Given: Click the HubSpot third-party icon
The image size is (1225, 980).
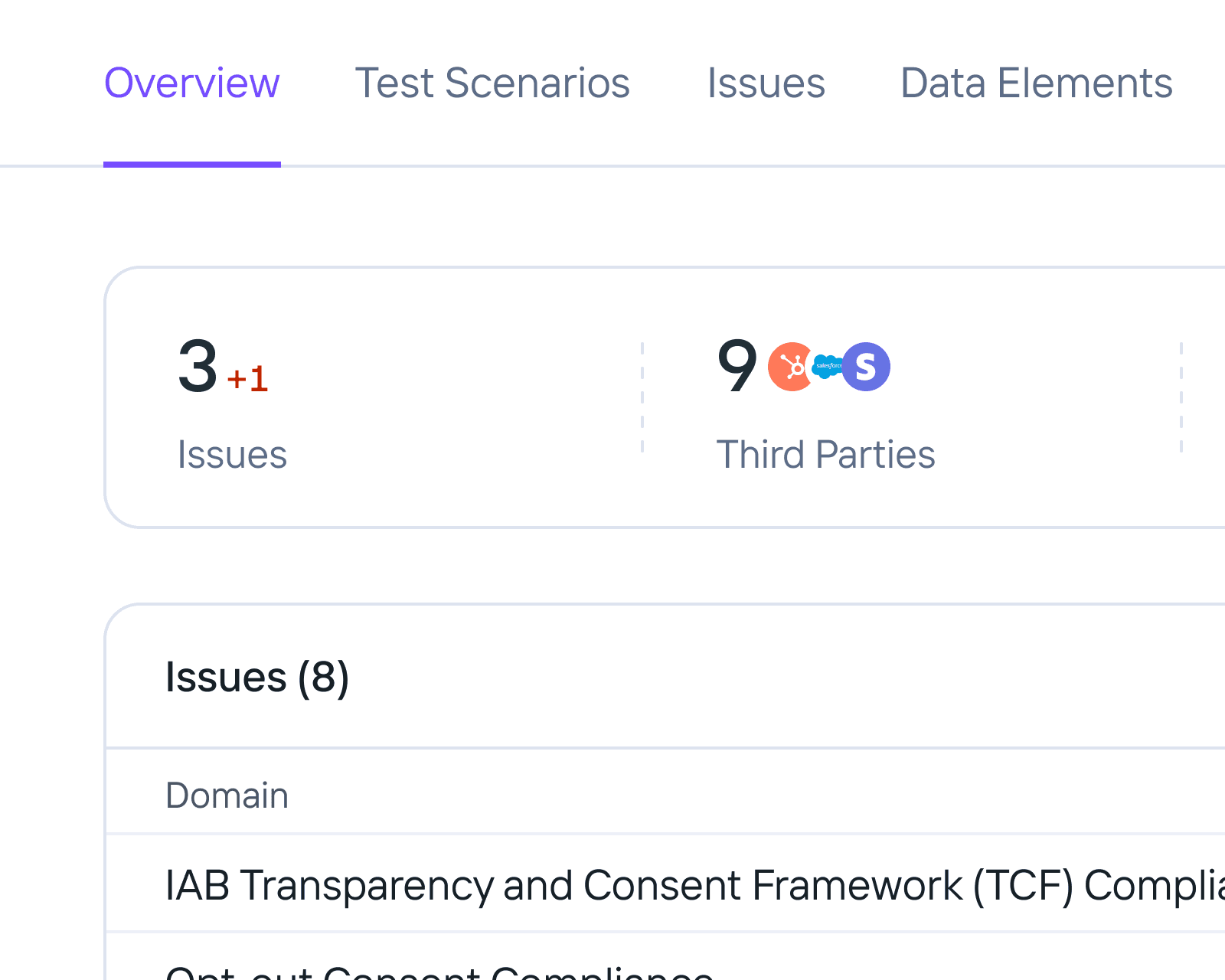Looking at the screenshot, I should [x=789, y=367].
